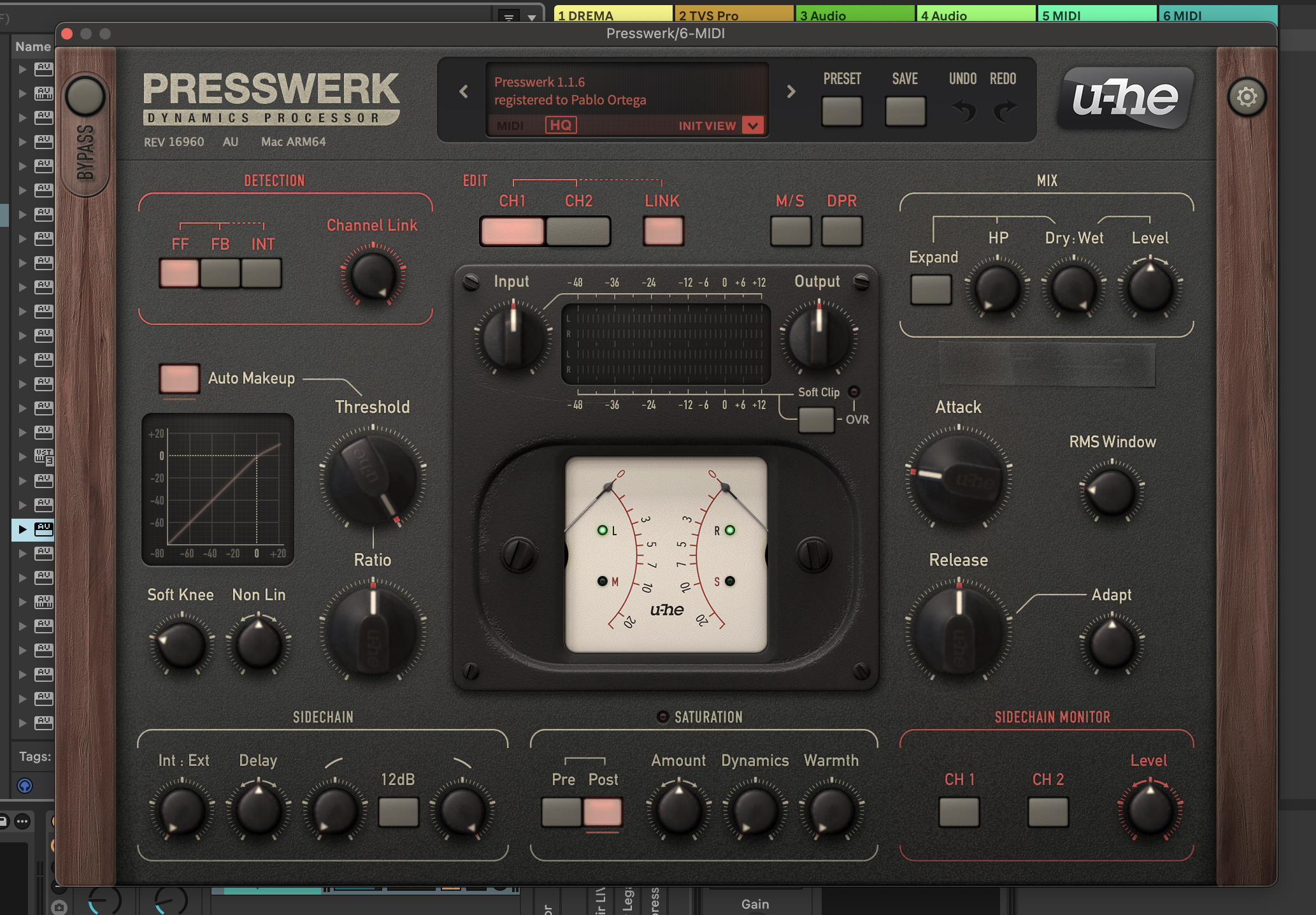Select the CH2 edit tab

point(578,231)
